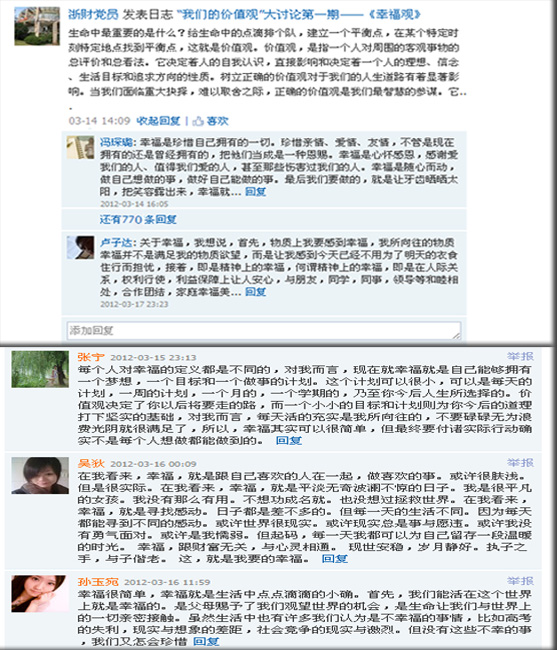Open 浙财党员 profile avatar photo
The image size is (560, 650).
point(37,26)
